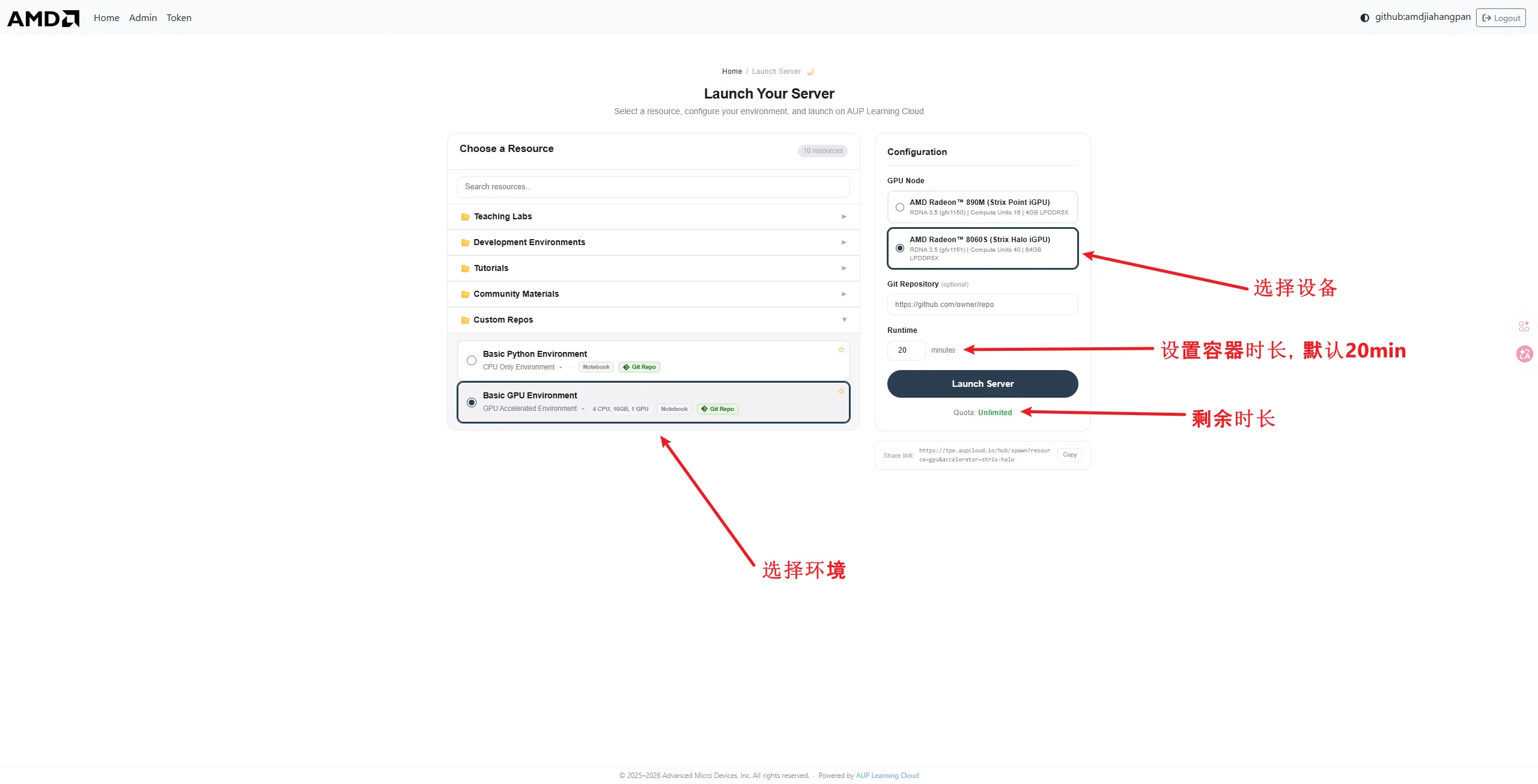The image size is (1538, 784).
Task: Favorite Basic Python Environment with its star
Action: point(841,350)
